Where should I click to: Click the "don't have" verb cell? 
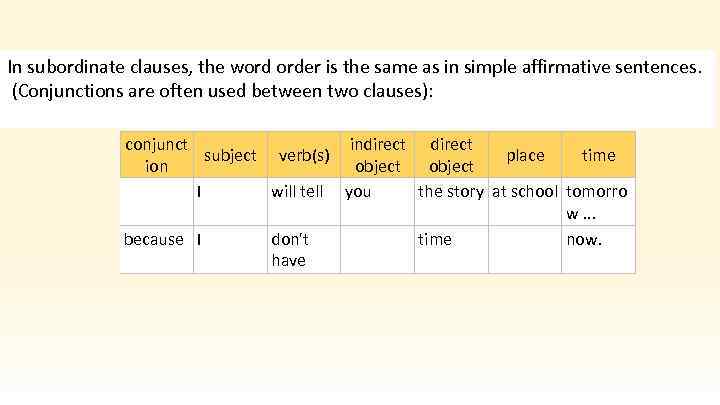tap(289, 250)
